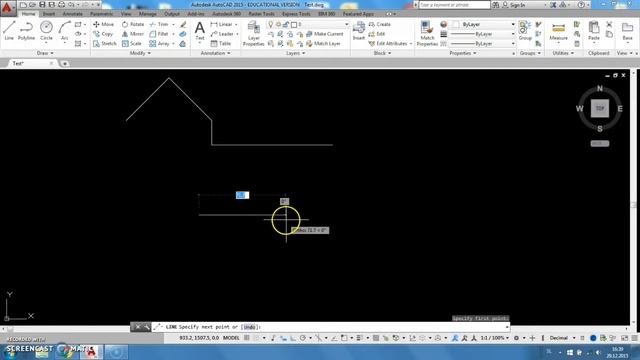Click the Group objects tool
The image size is (640, 360).
click(525, 31)
